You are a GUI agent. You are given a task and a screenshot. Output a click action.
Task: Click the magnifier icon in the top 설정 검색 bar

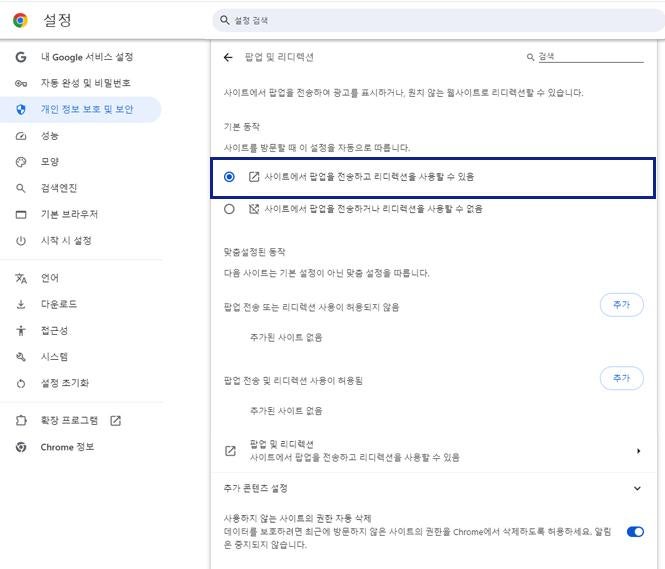tap(224, 20)
